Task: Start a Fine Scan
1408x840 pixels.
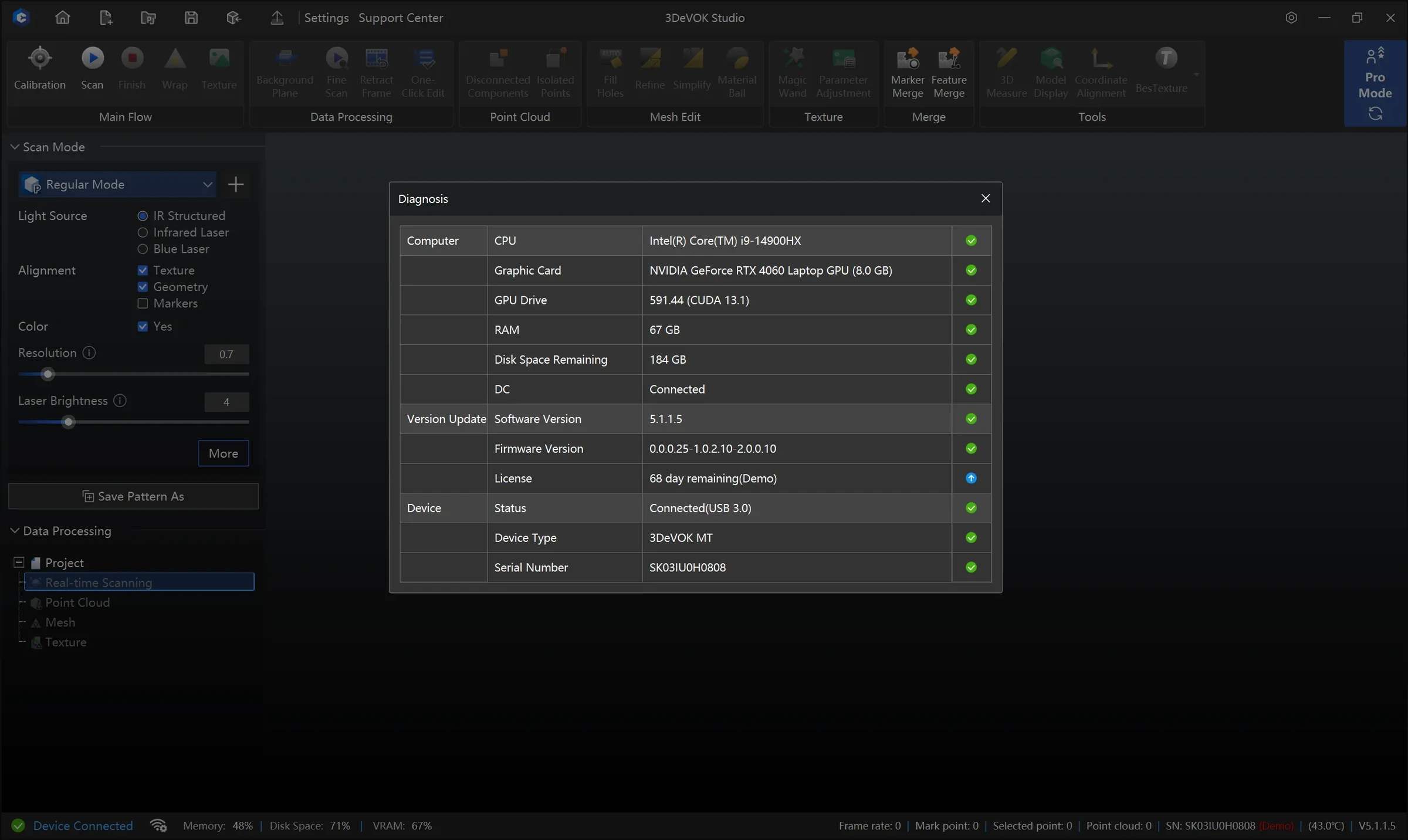Action: pyautogui.click(x=336, y=72)
